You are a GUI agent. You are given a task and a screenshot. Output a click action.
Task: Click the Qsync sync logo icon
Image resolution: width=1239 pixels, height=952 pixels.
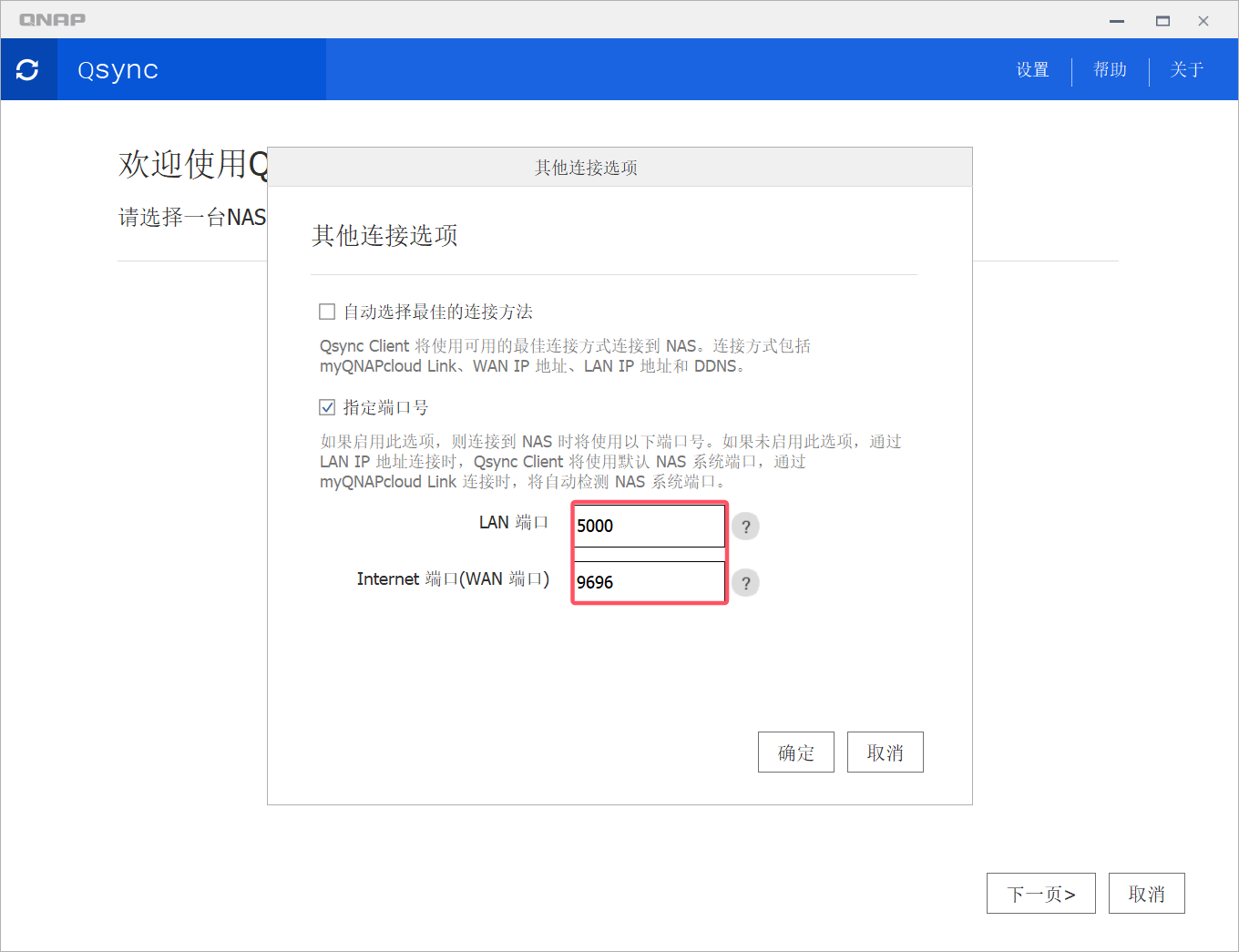[x=28, y=69]
